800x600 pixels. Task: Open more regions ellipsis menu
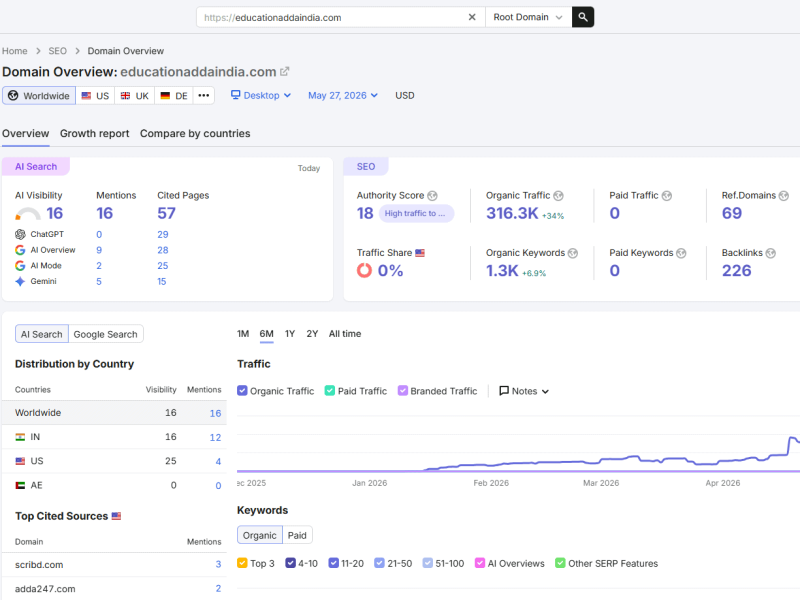[x=204, y=95]
